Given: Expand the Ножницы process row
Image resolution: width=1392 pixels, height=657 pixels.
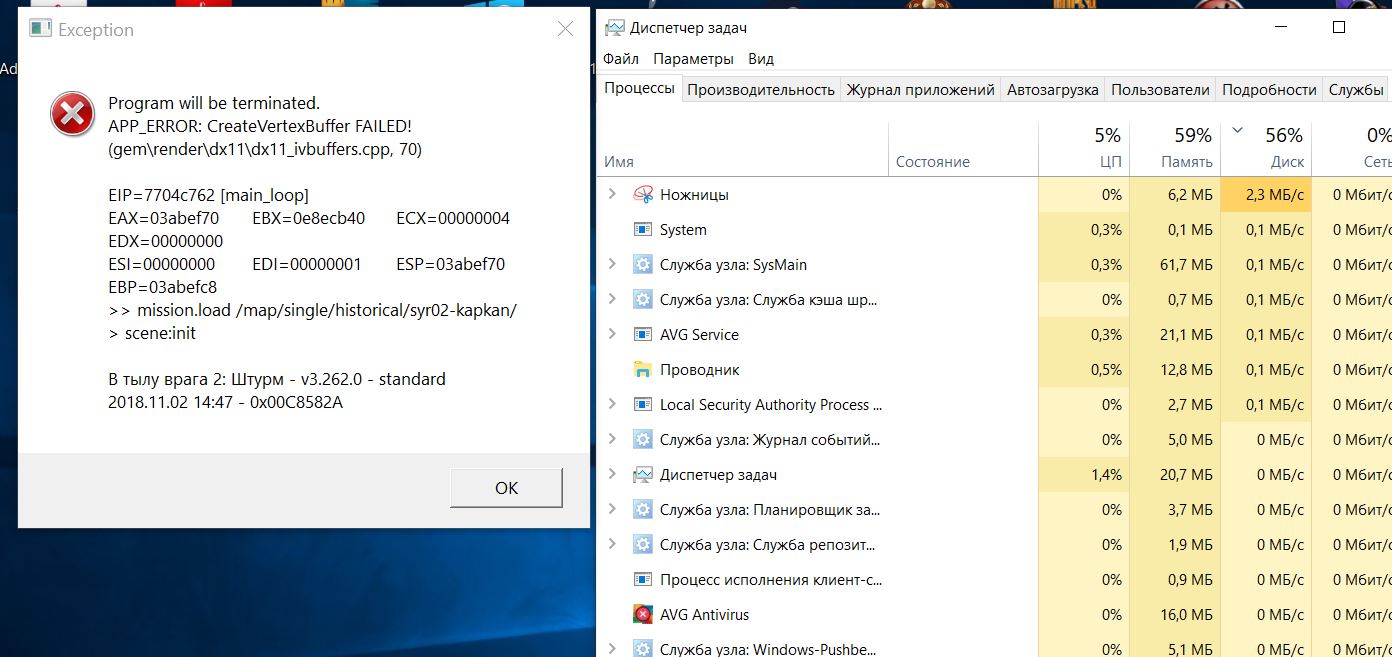Looking at the screenshot, I should click(x=612, y=194).
